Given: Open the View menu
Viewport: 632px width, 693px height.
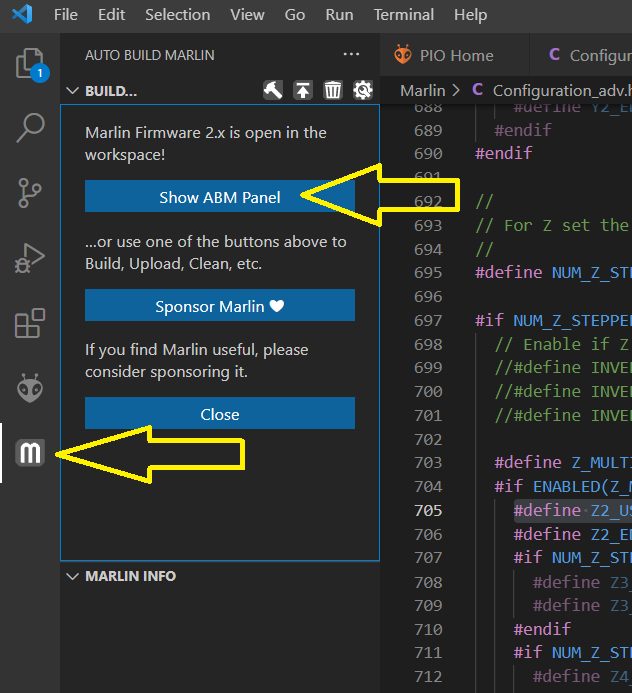Looking at the screenshot, I should click(x=247, y=15).
